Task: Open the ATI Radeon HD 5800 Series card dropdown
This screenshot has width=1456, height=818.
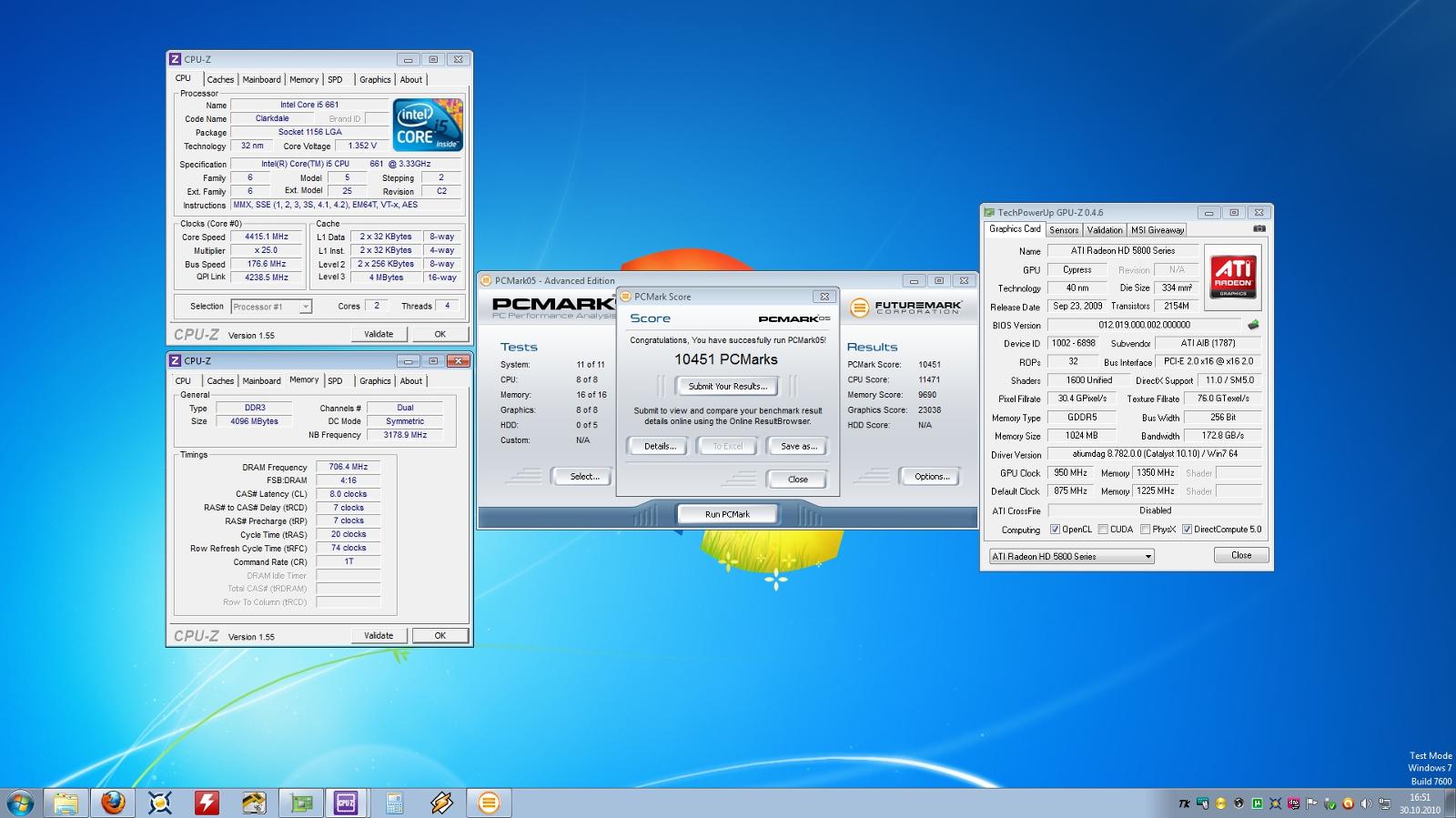Action: (1071, 556)
